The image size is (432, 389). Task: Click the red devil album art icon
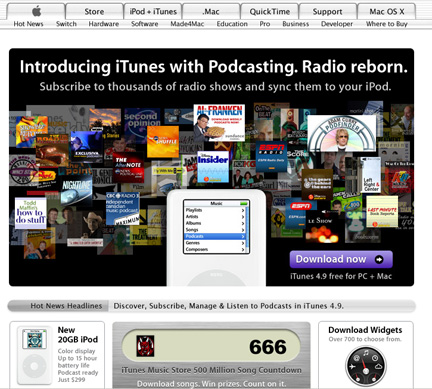pyautogui.click(x=145, y=346)
